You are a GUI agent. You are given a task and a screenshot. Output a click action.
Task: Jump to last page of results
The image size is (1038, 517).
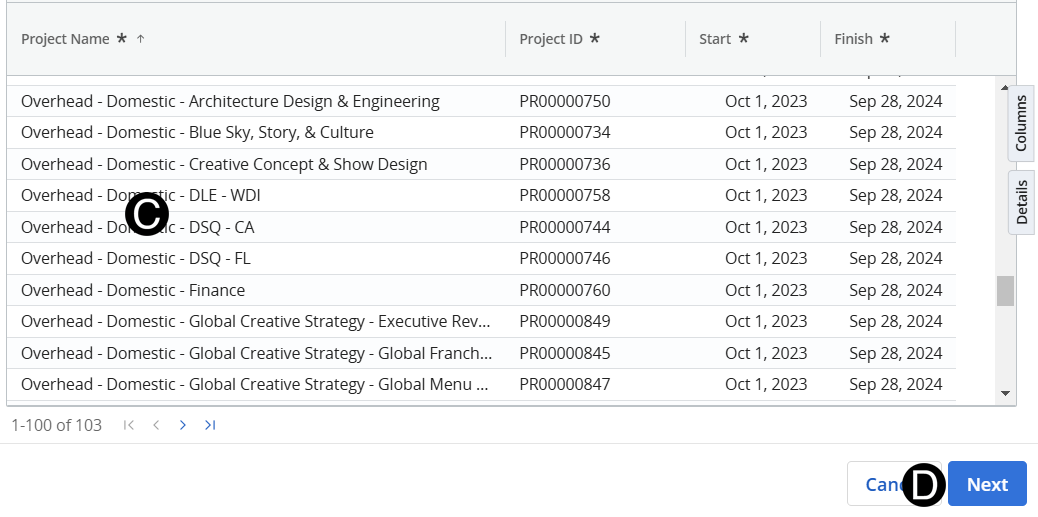pos(209,425)
